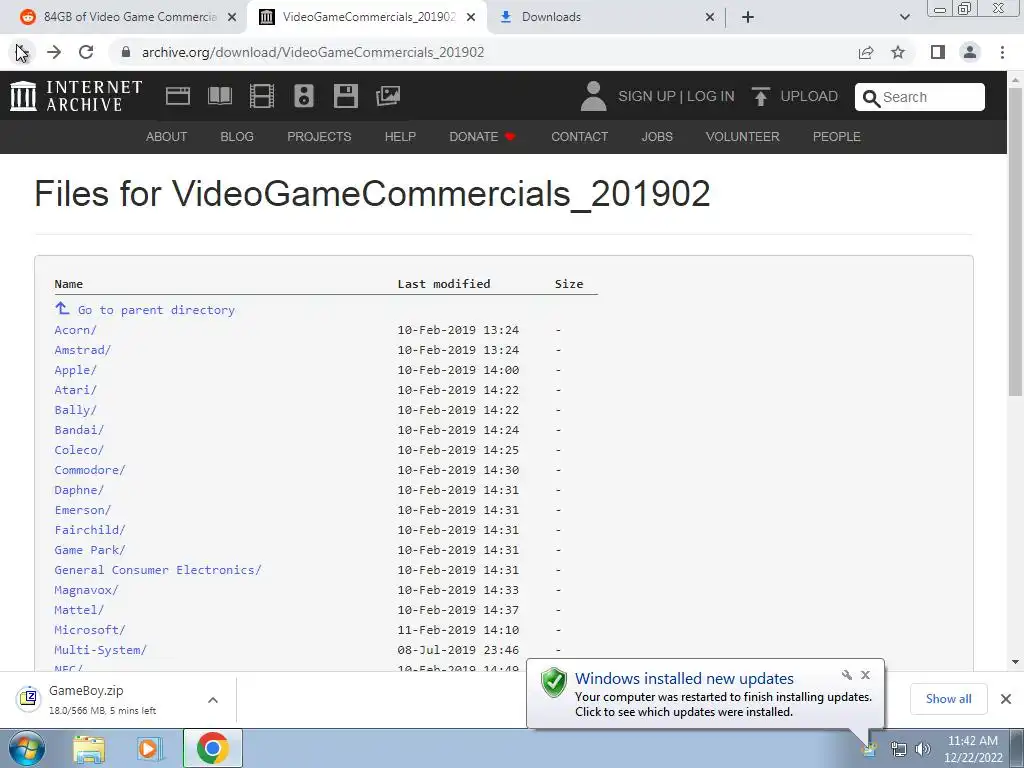This screenshot has height=768, width=1024.
Task: Open notification options wrench icon
Action: (x=846, y=675)
